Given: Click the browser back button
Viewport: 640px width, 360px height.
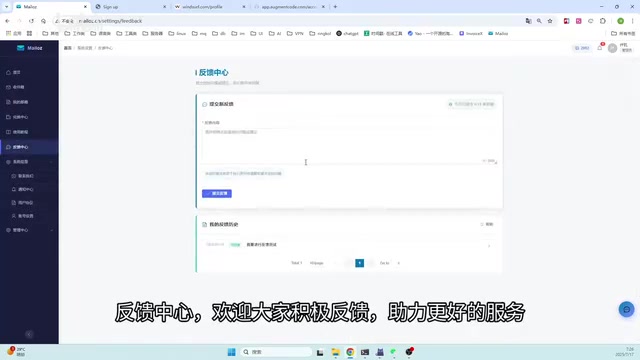Looking at the screenshot, I should 7,21.
